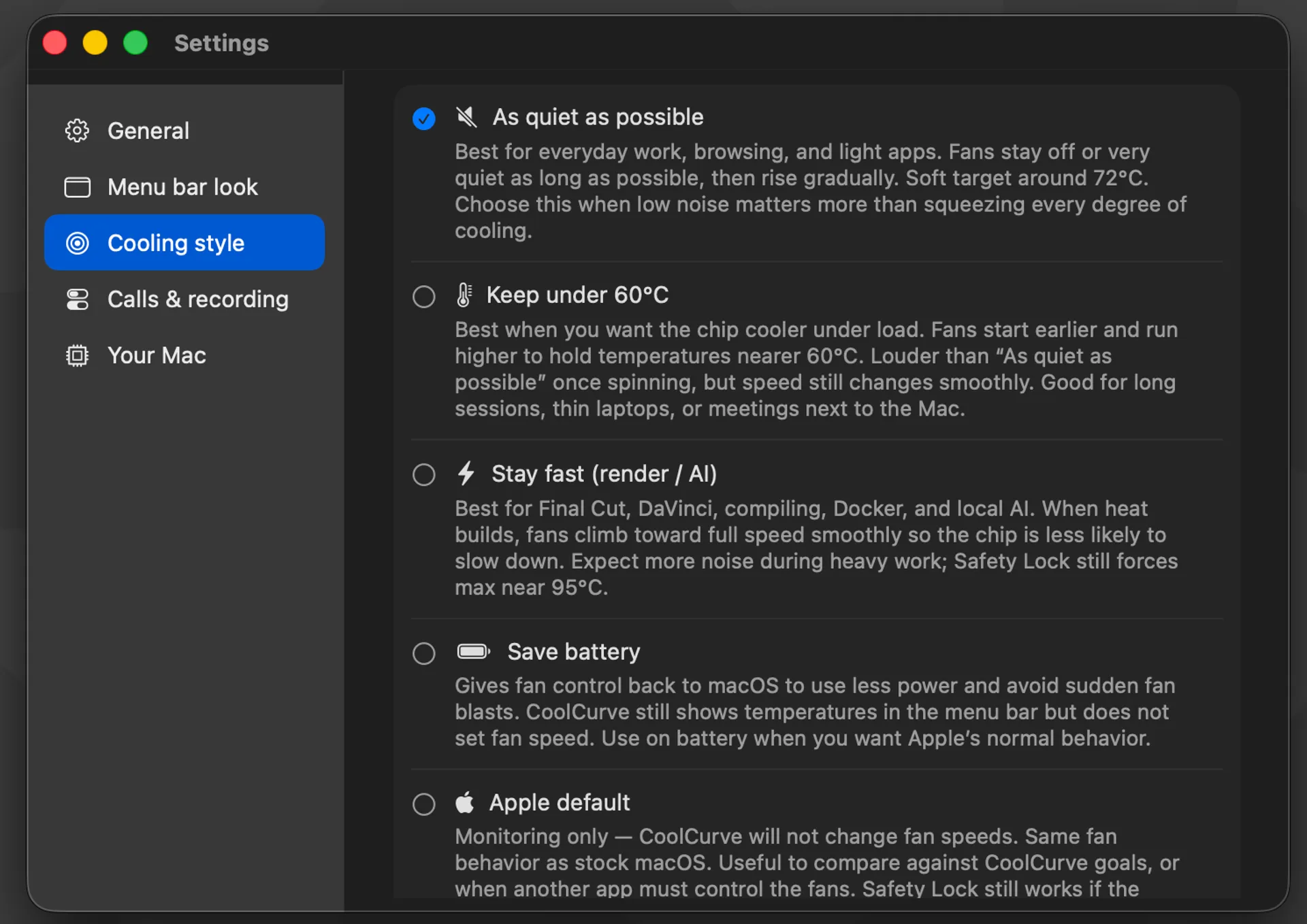Click the General gear icon
This screenshot has height=924, width=1307.
(77, 131)
